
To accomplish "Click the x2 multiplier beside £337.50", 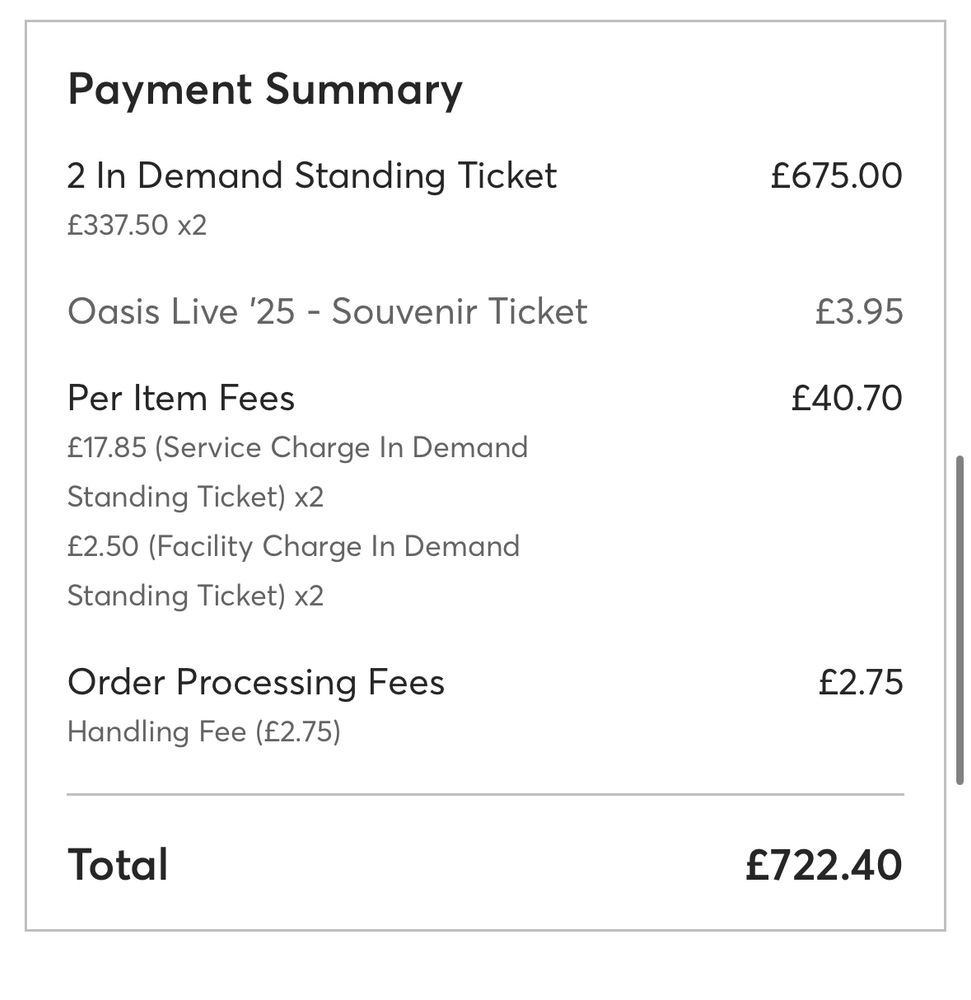I will [192, 225].
